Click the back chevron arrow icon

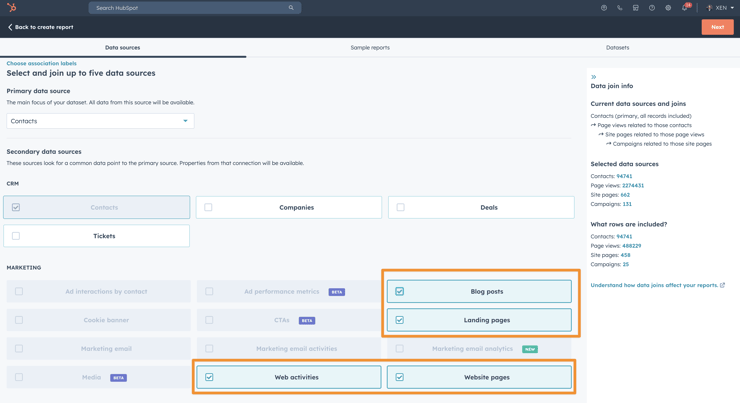click(x=10, y=27)
